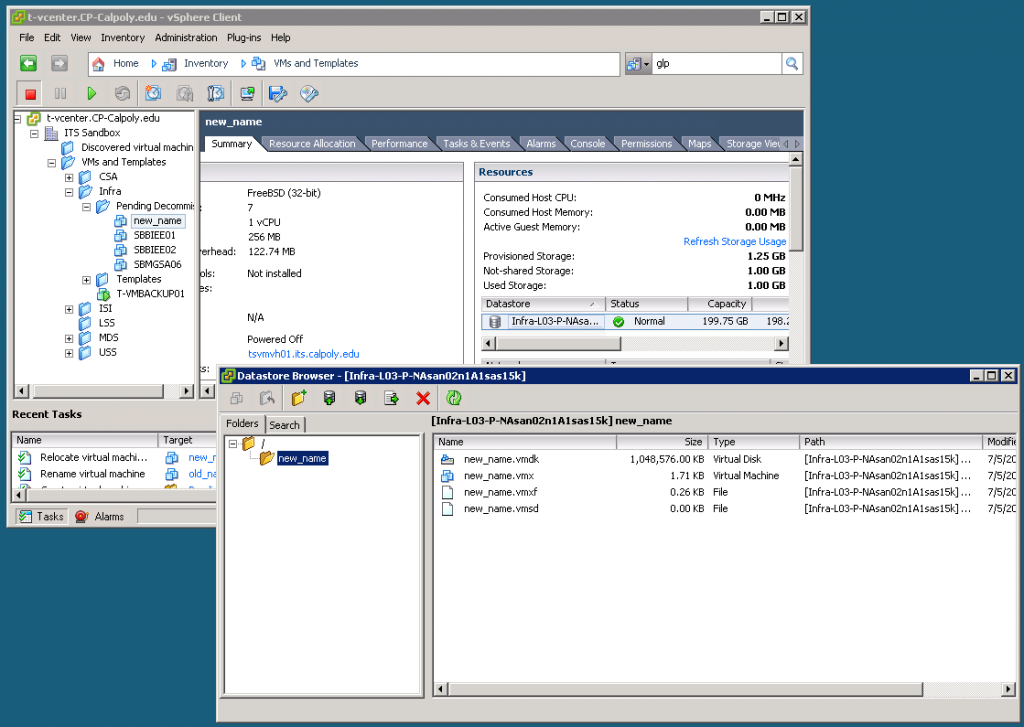
Task: Click the Suspend pause icon
Action: click(60, 94)
